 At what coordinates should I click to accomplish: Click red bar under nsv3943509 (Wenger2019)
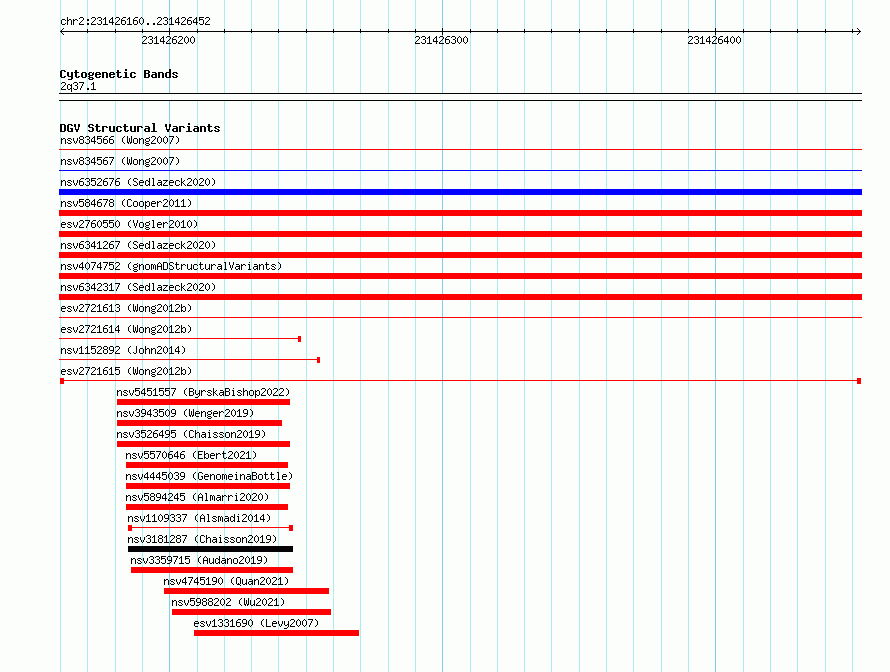199,423
